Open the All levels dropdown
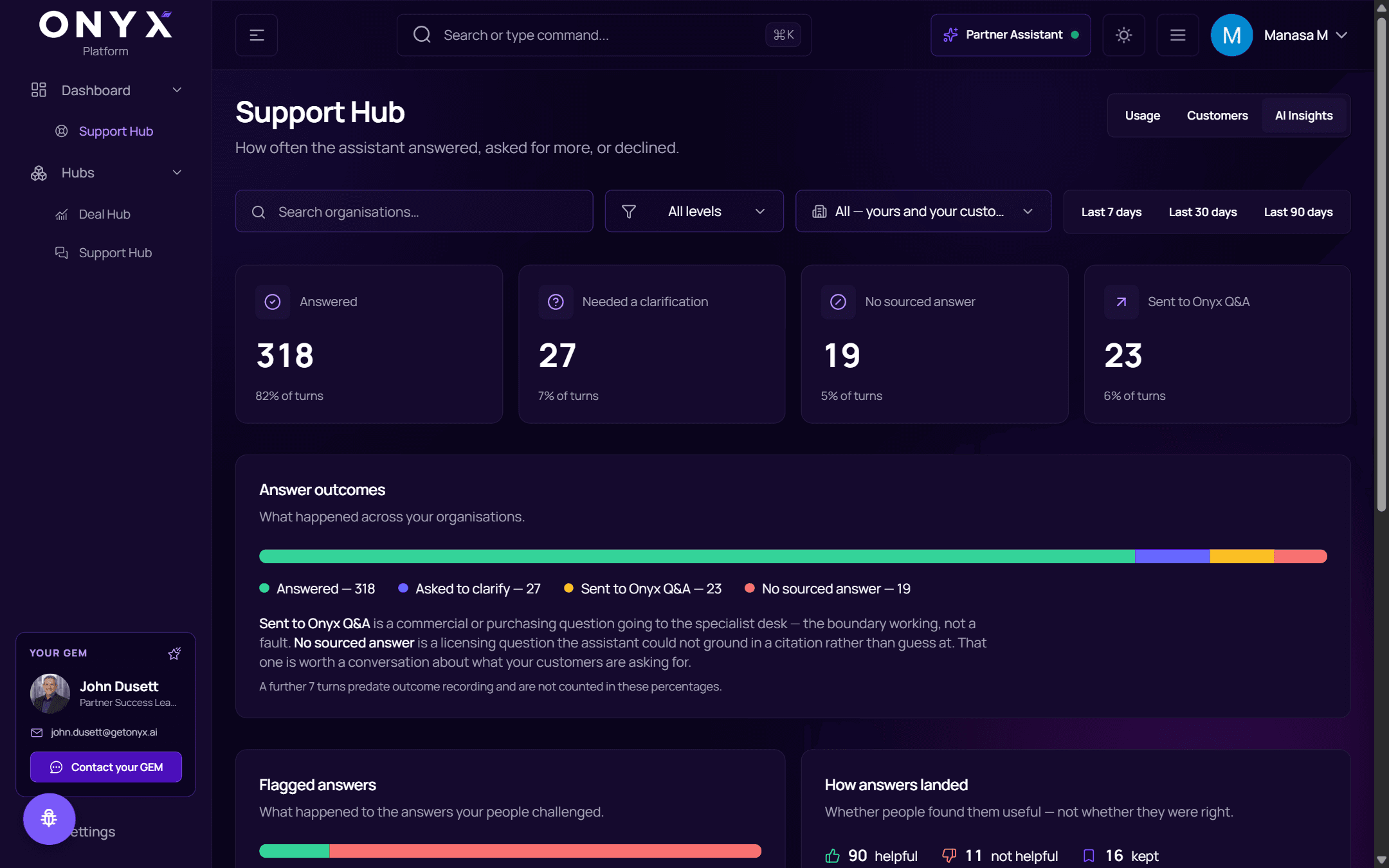The width and height of the screenshot is (1389, 868). click(x=694, y=211)
